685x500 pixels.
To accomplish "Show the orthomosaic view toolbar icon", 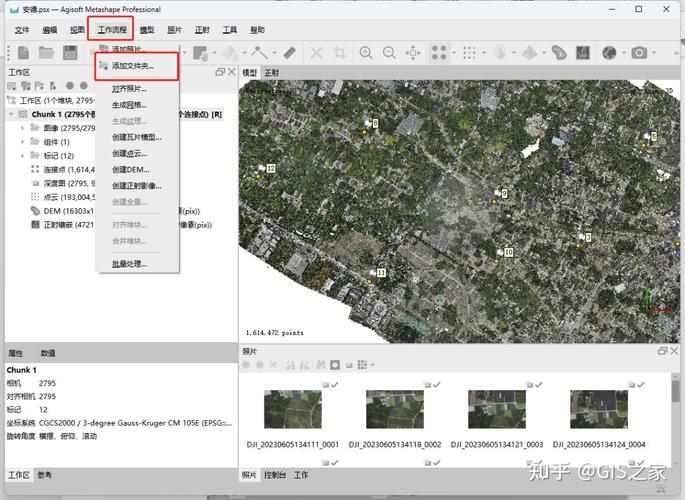I will click(x=583, y=53).
